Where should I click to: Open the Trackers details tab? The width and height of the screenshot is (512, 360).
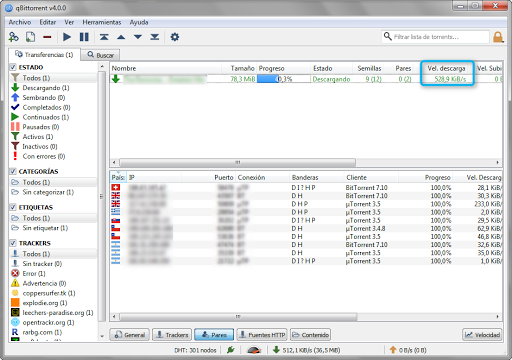pyautogui.click(x=172, y=335)
